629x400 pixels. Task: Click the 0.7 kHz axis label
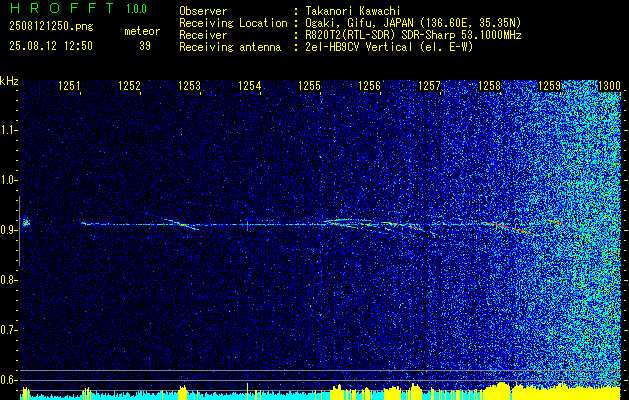pos(8,330)
